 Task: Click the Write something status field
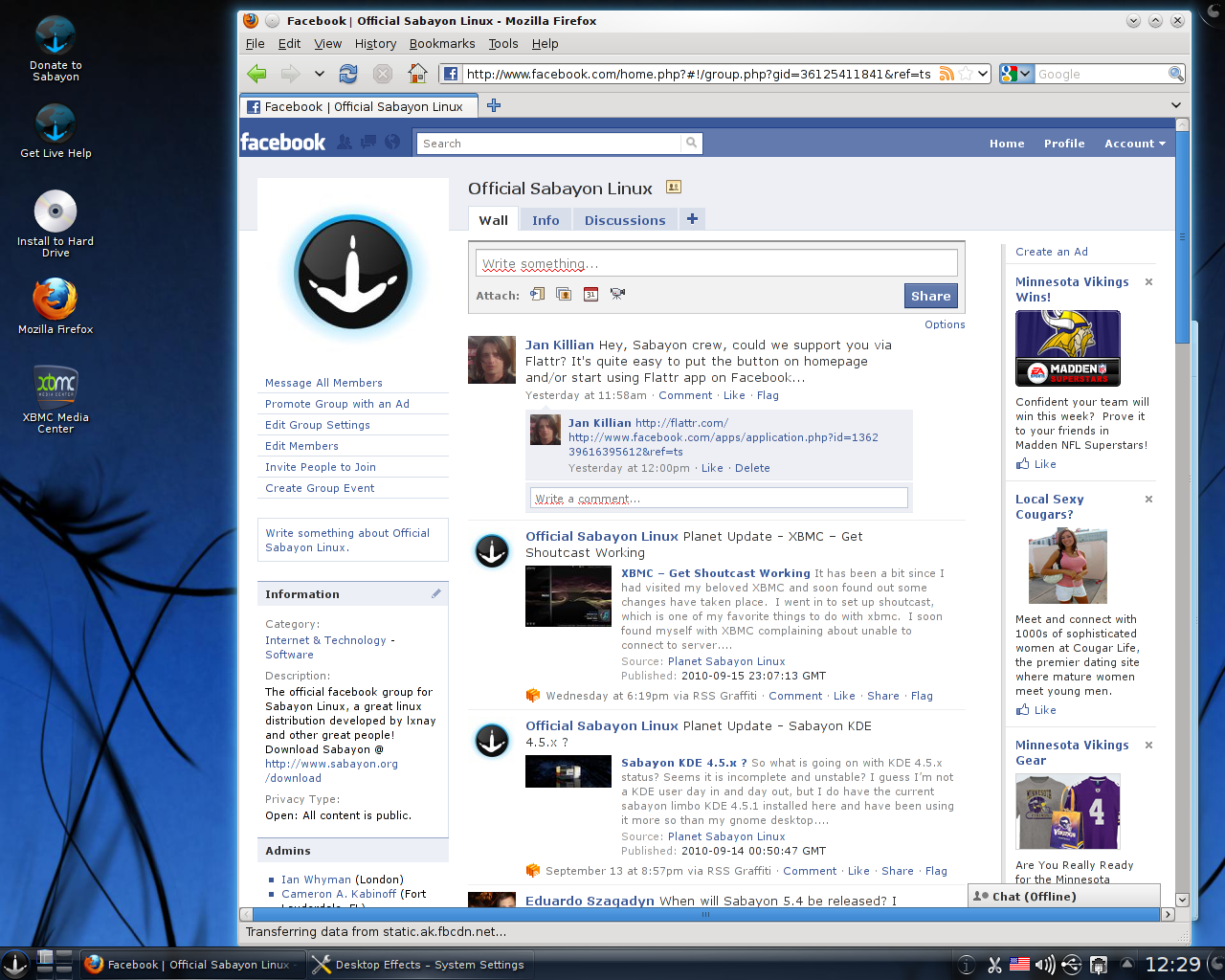[717, 264]
